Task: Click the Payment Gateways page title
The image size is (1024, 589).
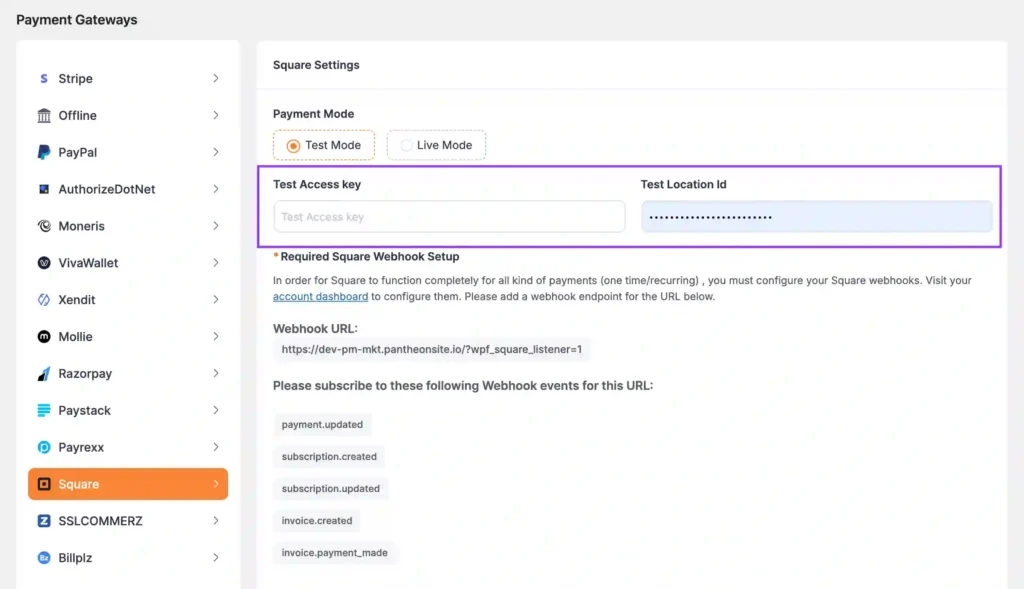Action: 76,20
